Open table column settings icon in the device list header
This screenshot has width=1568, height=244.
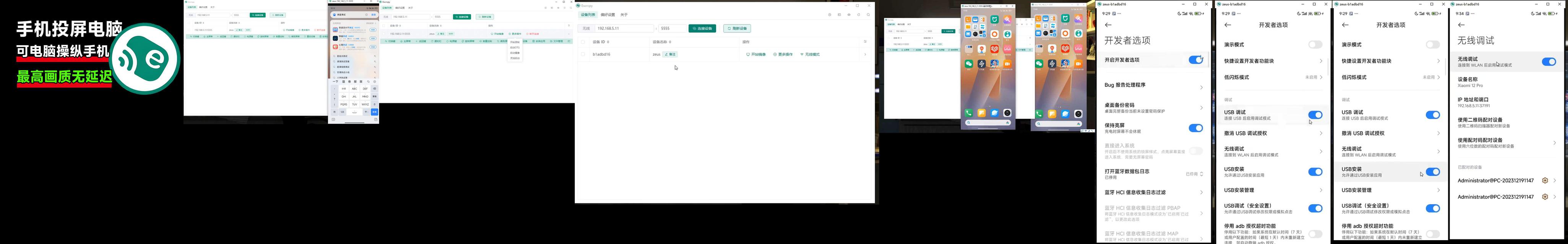[x=865, y=42]
